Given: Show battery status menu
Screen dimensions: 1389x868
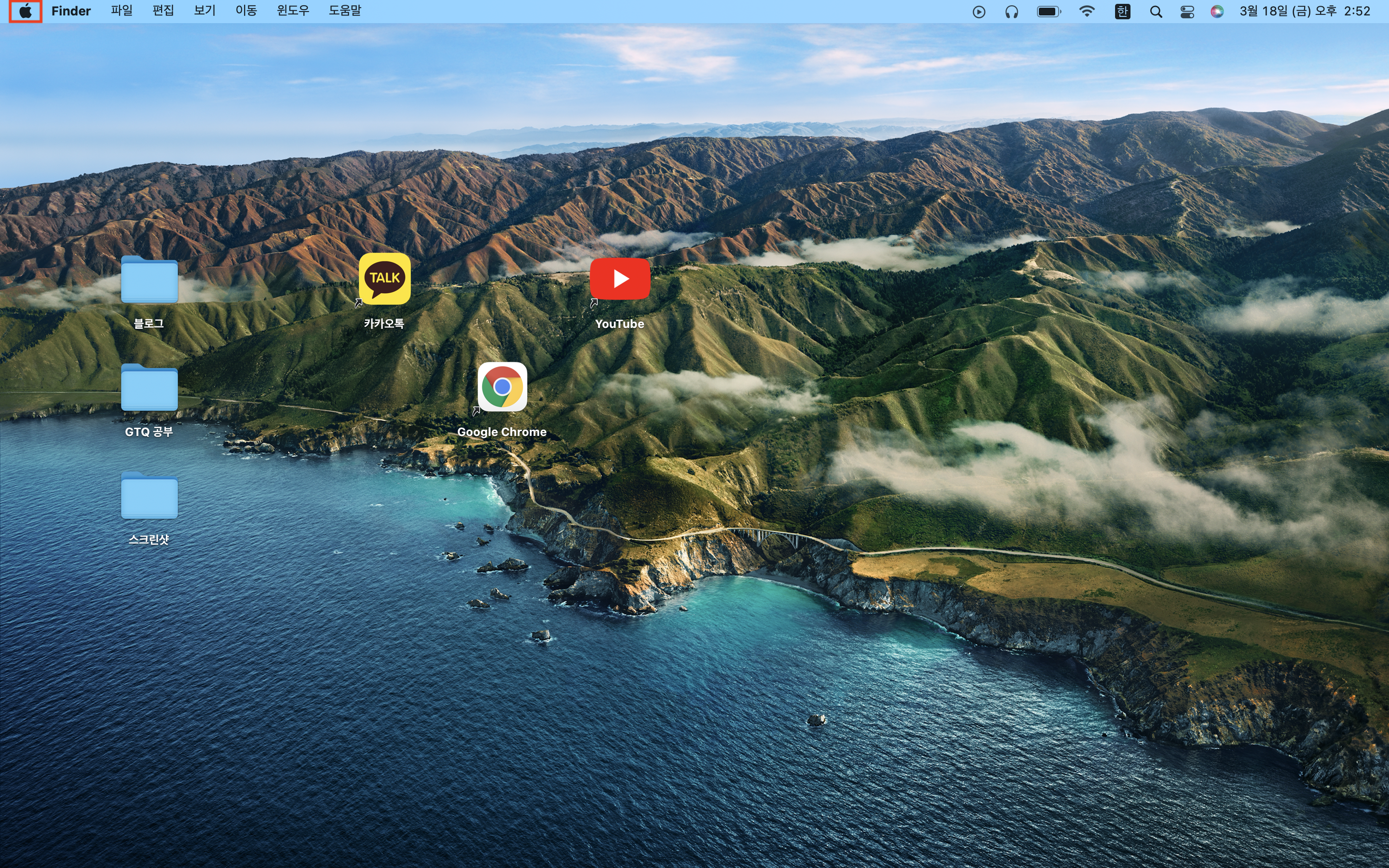Looking at the screenshot, I should tap(1049, 12).
